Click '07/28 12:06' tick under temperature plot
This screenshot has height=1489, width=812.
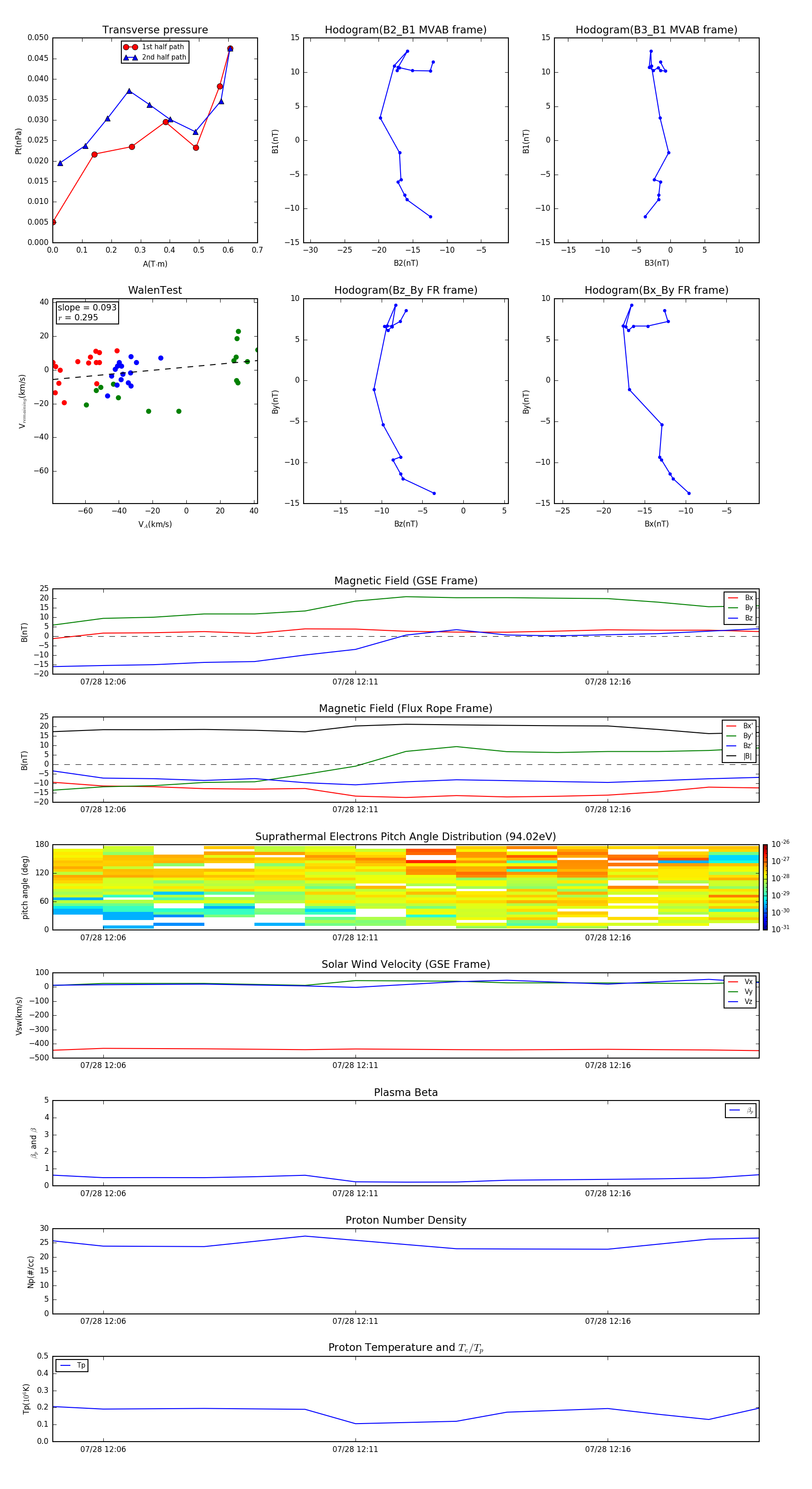pos(103,1449)
